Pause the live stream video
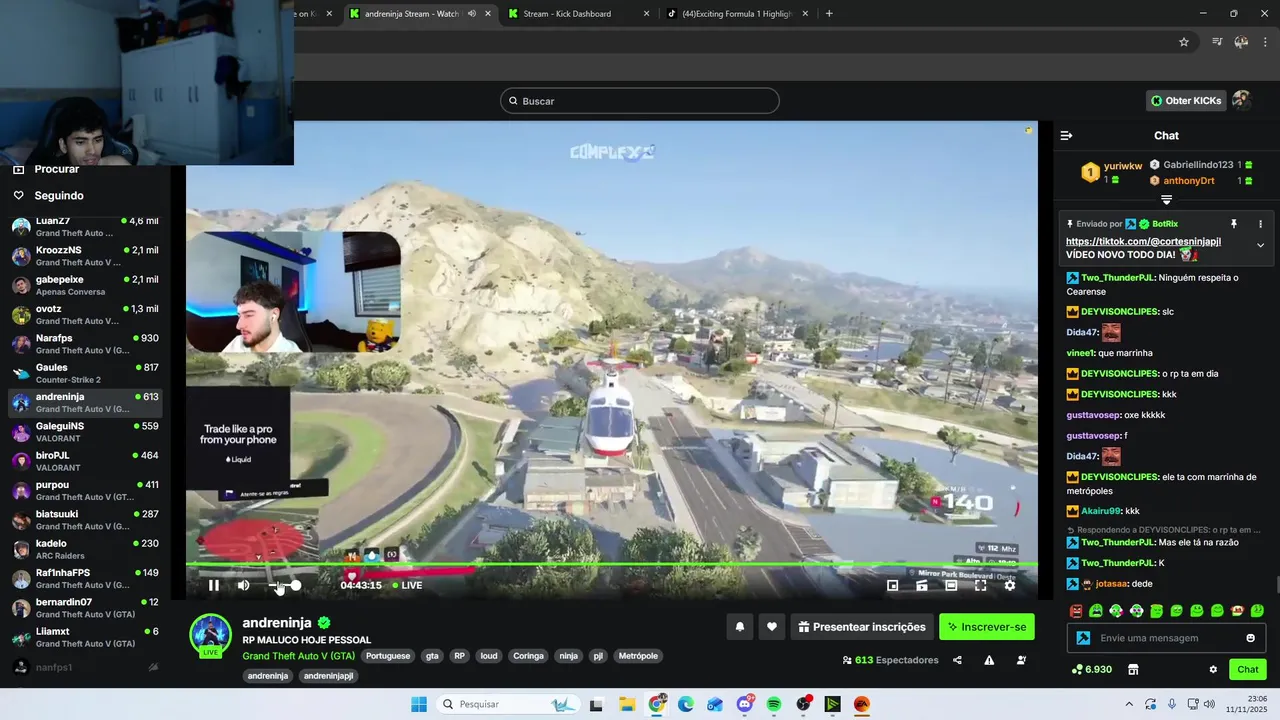The height and width of the screenshot is (720, 1280). pos(213,585)
